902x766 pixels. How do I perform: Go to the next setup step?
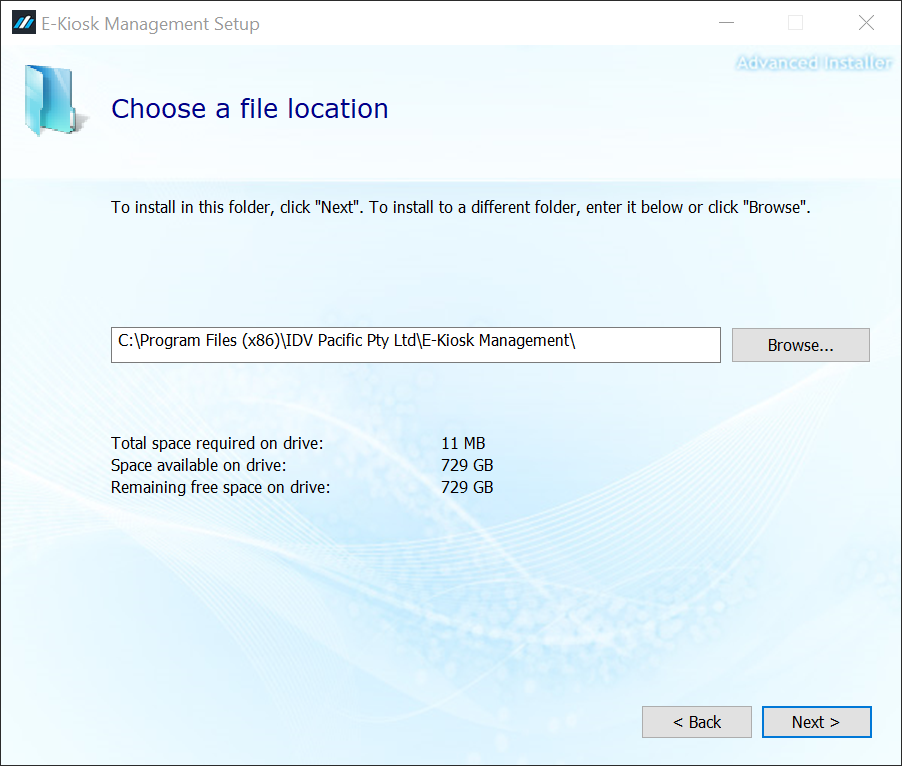816,722
